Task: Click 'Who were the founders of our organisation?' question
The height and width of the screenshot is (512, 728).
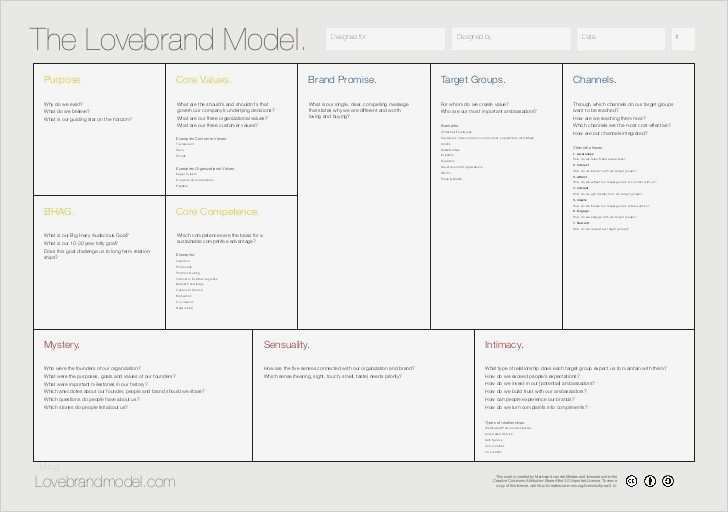Action: [92, 368]
